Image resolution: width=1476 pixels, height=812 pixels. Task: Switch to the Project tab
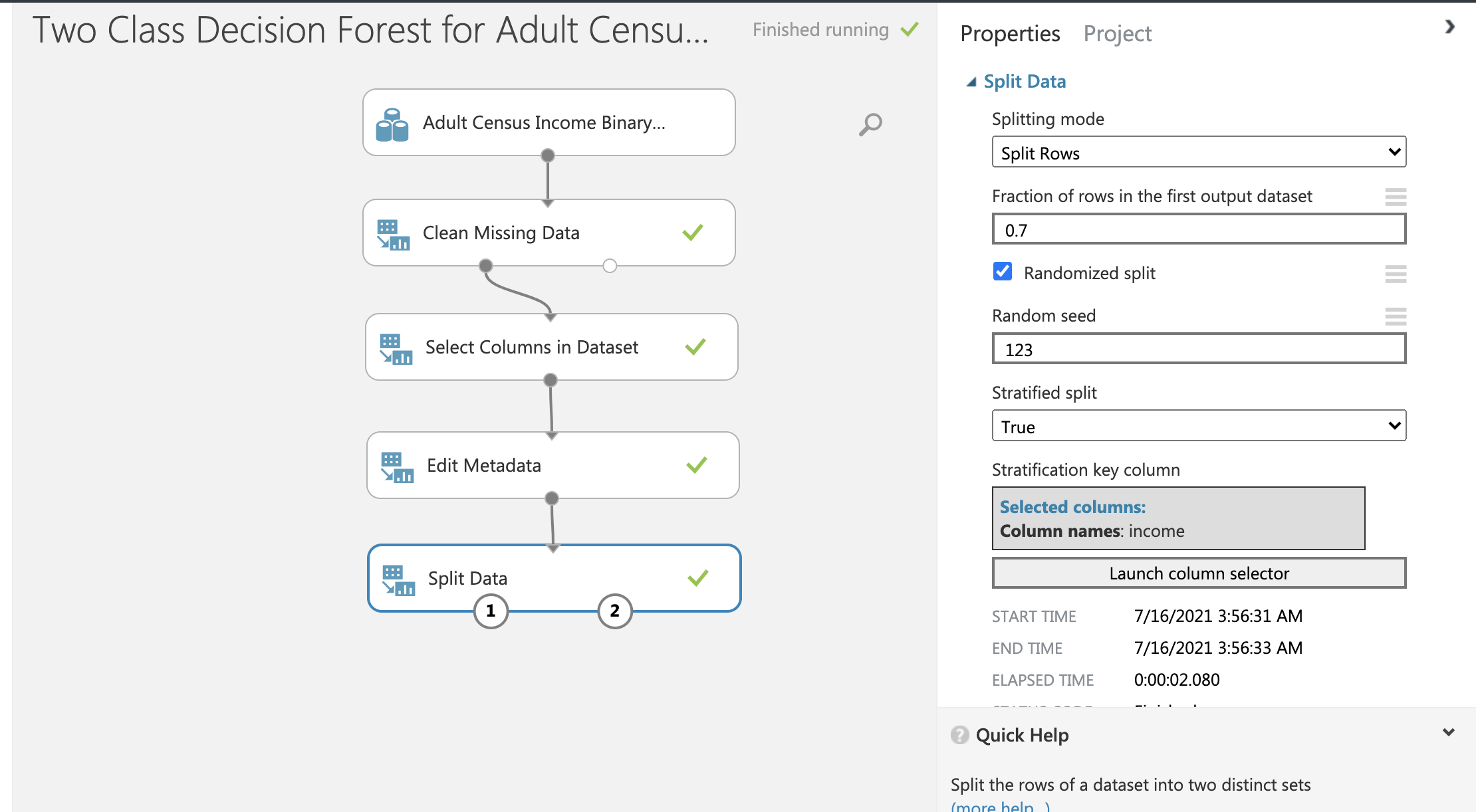click(x=1118, y=33)
